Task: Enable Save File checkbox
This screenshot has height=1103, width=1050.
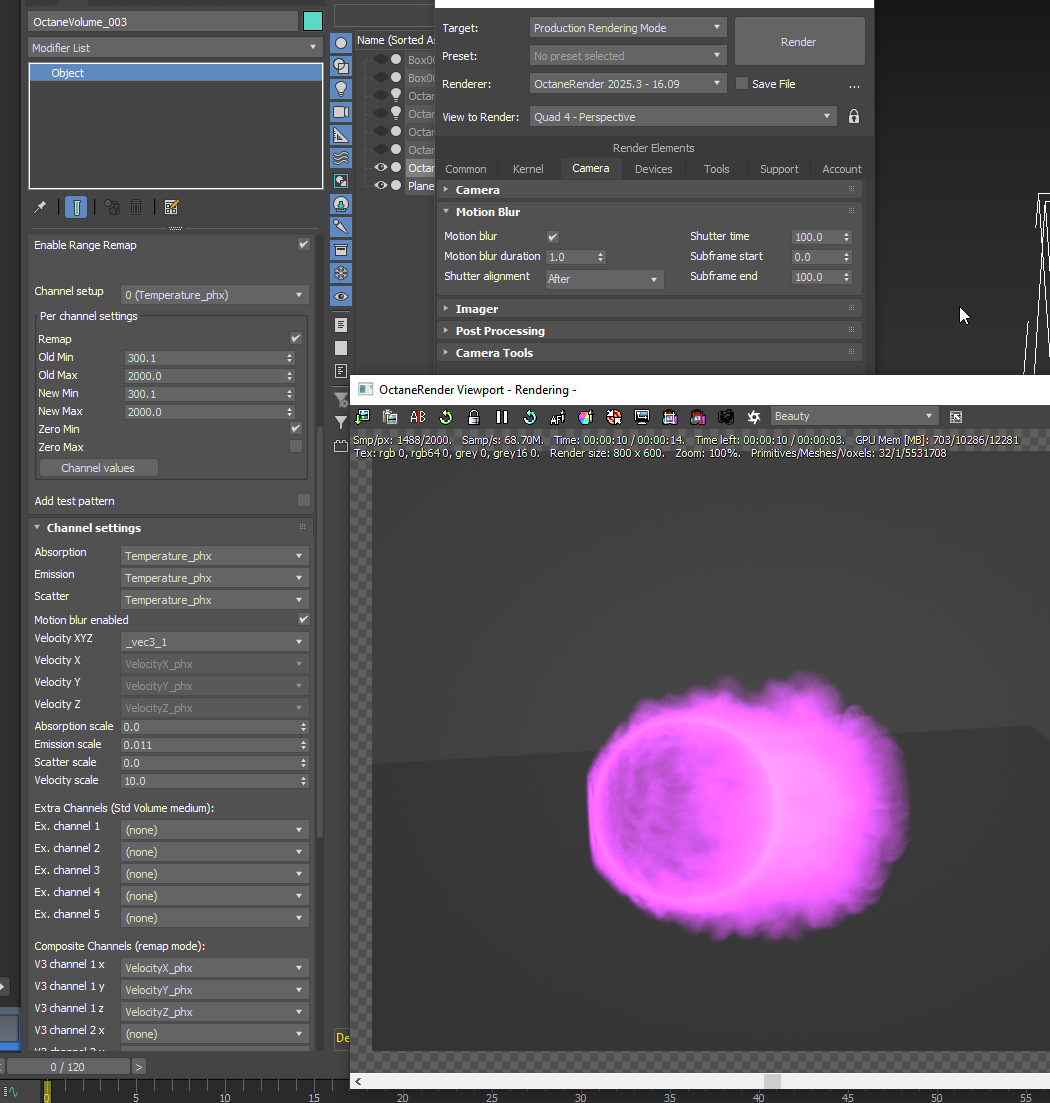Action: (x=741, y=84)
